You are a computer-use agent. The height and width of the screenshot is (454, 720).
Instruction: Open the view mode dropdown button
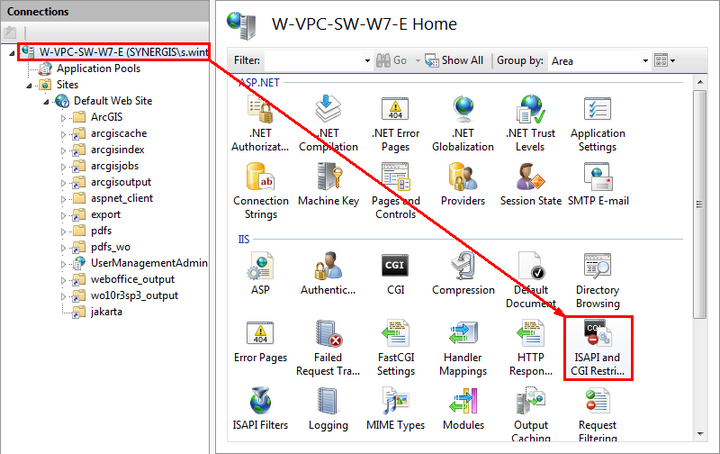[x=664, y=60]
